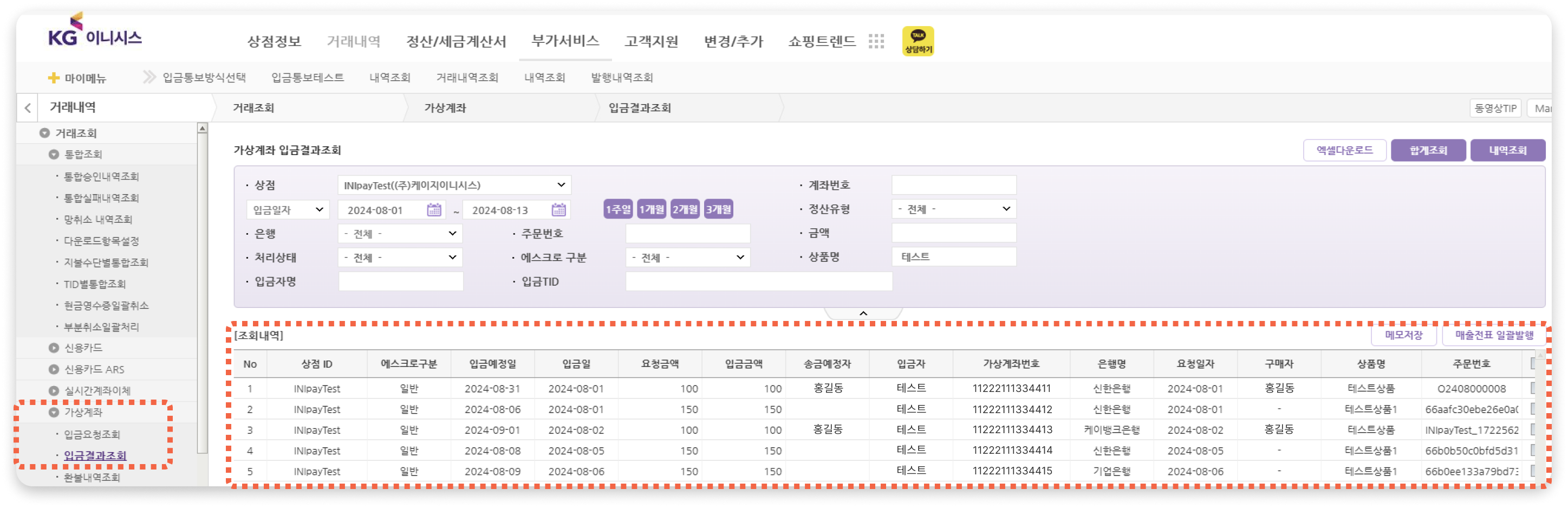Set period with the 1주일 button
1568x508 pixels.
[x=618, y=209]
